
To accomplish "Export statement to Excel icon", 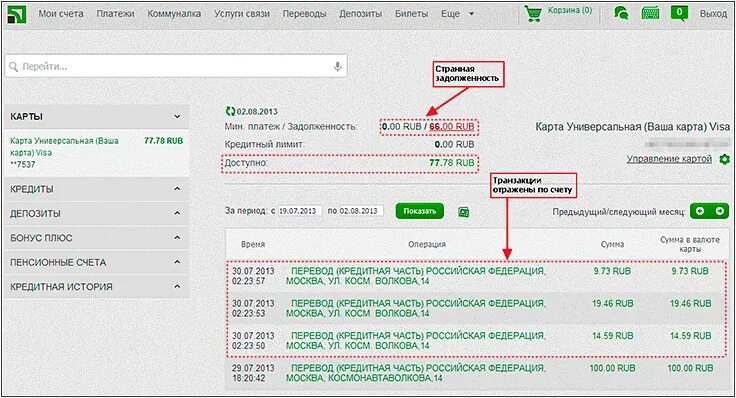I will [x=463, y=212].
